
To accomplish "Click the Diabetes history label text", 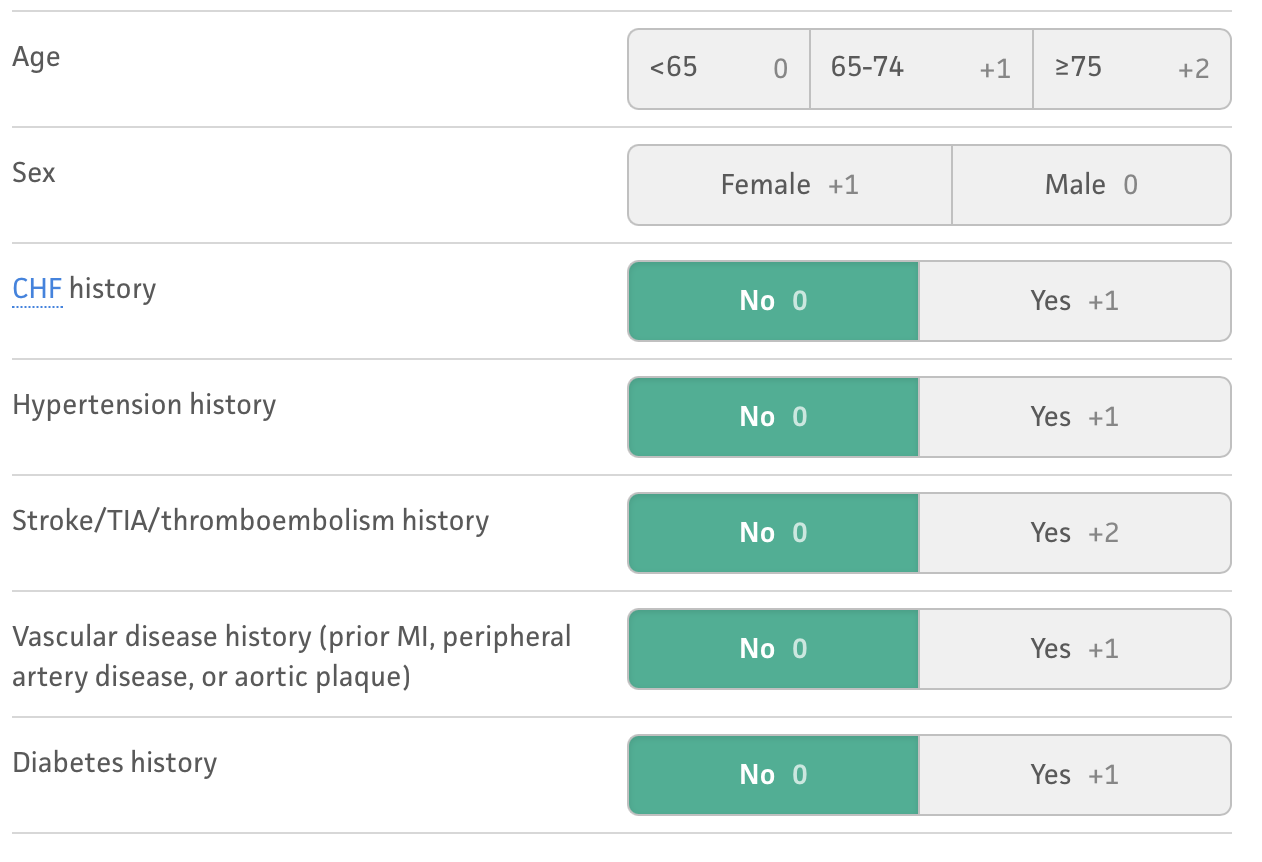I will coord(114,763).
